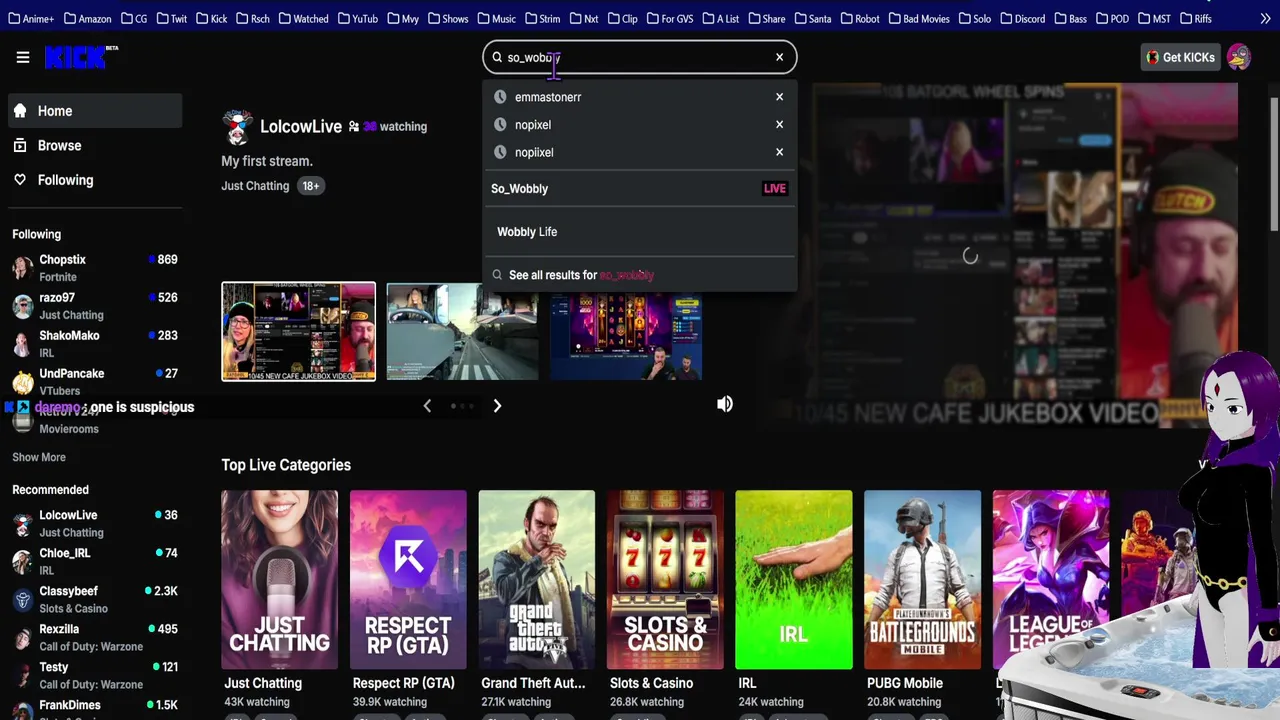
Task: Open Chioe_IRL in Recommended list
Action: (x=95, y=561)
